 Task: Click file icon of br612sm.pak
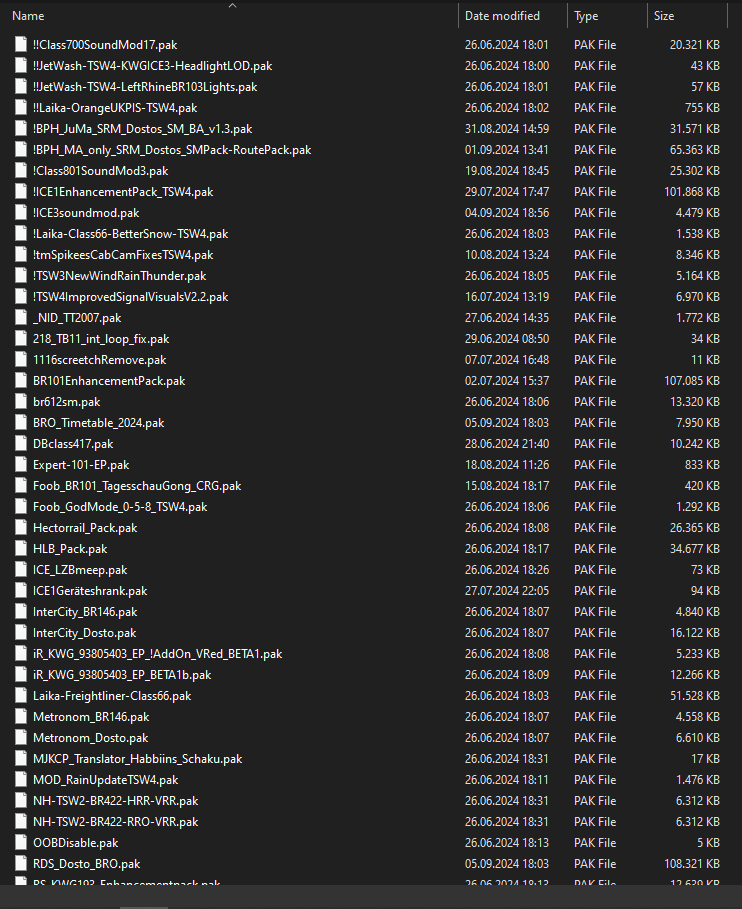[x=21, y=402]
